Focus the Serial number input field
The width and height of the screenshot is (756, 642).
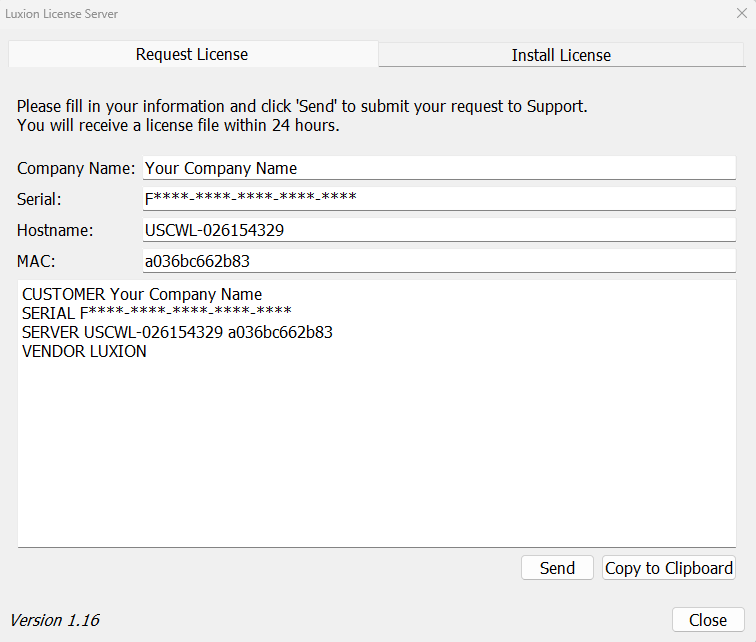(x=439, y=199)
